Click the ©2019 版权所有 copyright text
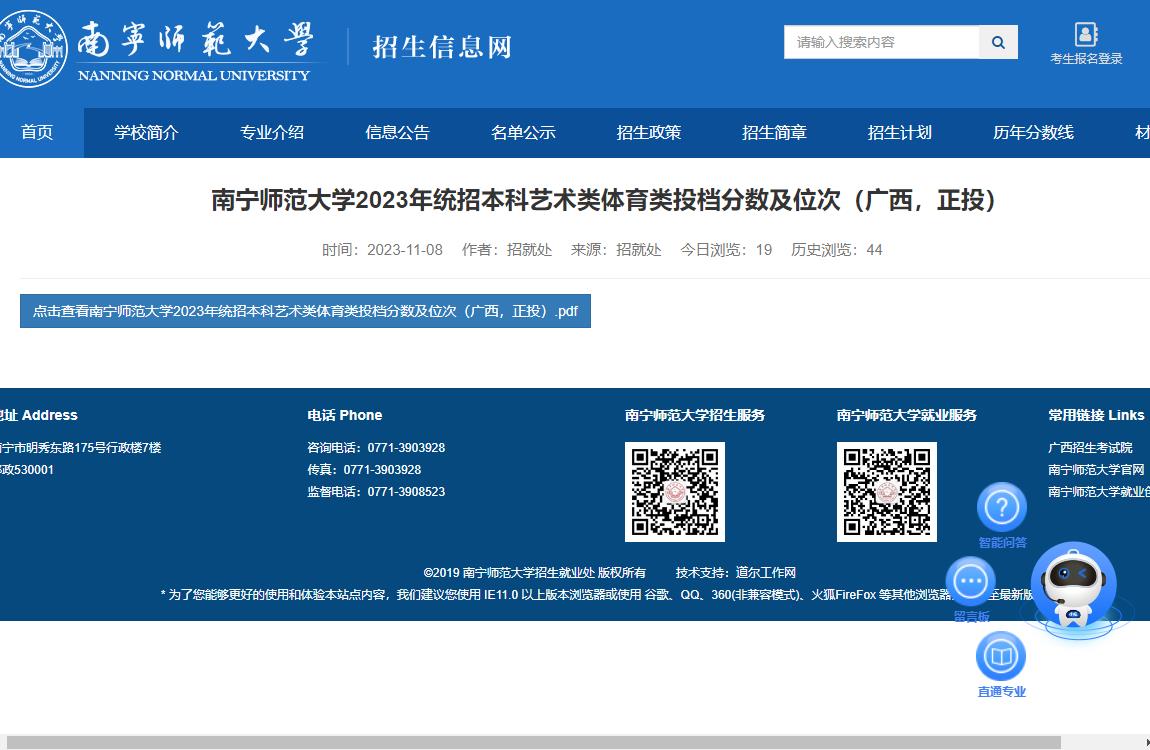 tap(535, 573)
